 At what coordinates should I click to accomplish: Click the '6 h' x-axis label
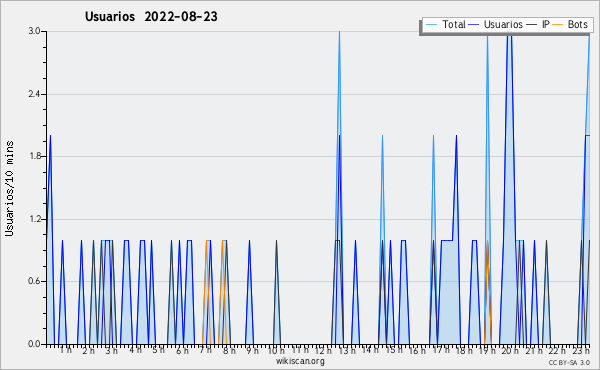pyautogui.click(x=182, y=351)
